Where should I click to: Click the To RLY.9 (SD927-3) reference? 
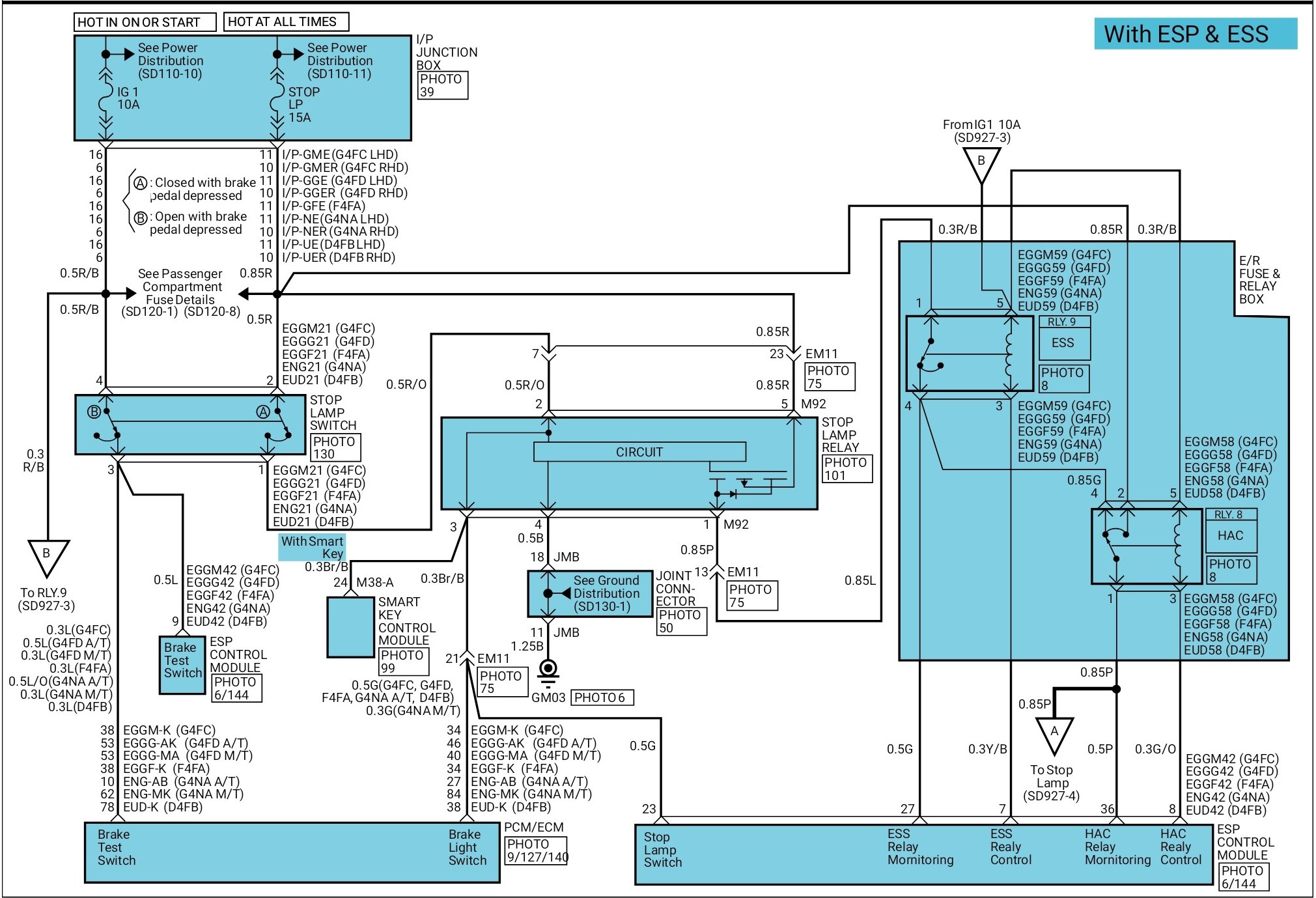pos(47,599)
